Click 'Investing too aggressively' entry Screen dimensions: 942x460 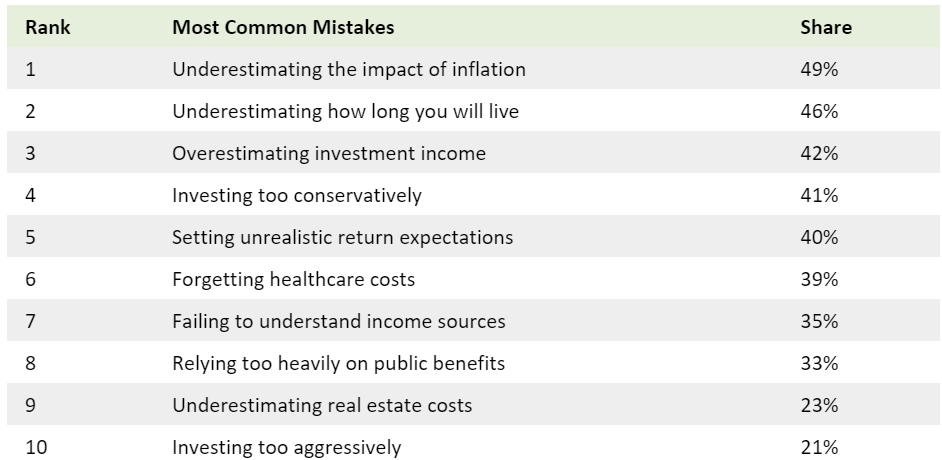(286, 447)
